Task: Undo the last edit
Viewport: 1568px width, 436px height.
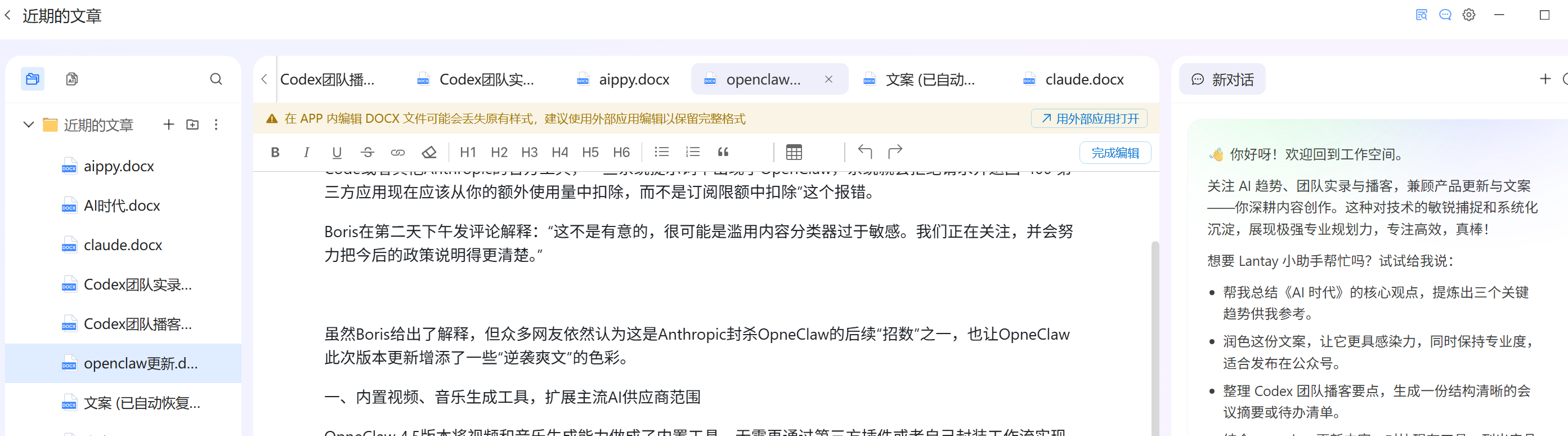Action: click(x=864, y=152)
